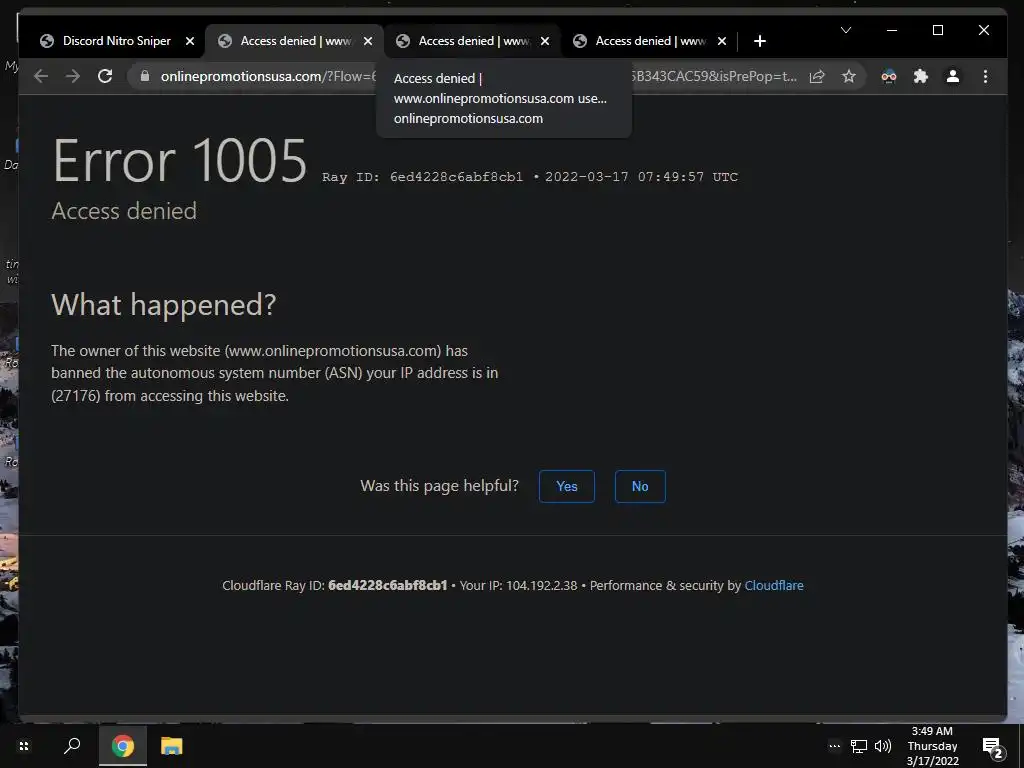Click the 2022-03-17 07:49:57 UTC timestamp

point(641,177)
